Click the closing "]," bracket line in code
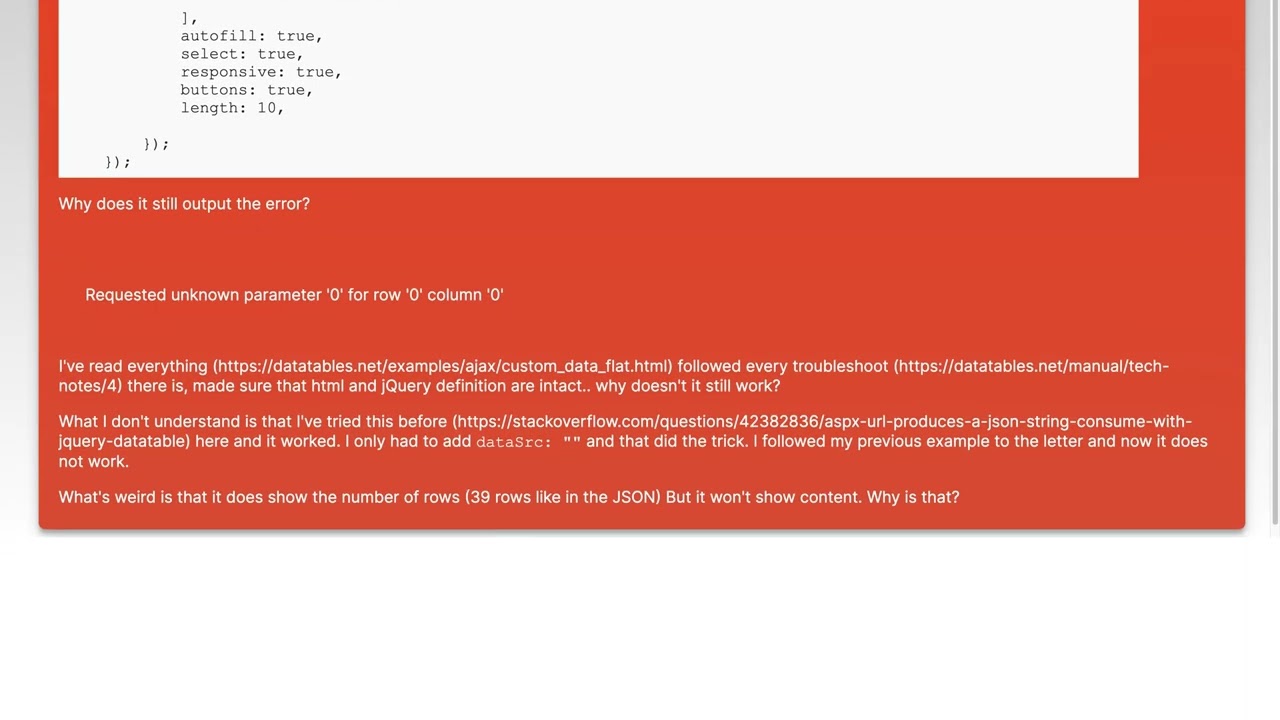 [189, 18]
